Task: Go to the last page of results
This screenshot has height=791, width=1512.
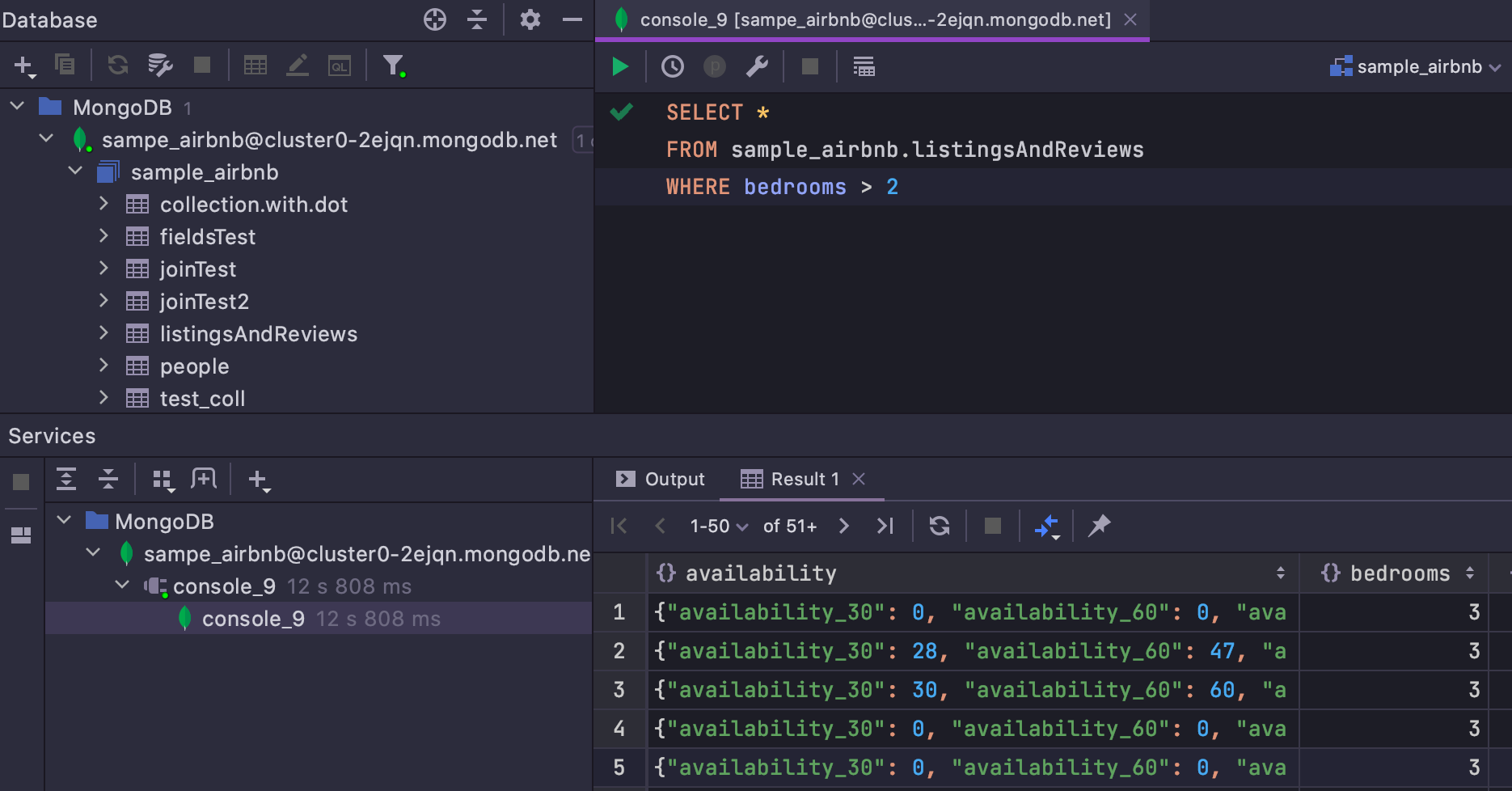Action: point(885,526)
